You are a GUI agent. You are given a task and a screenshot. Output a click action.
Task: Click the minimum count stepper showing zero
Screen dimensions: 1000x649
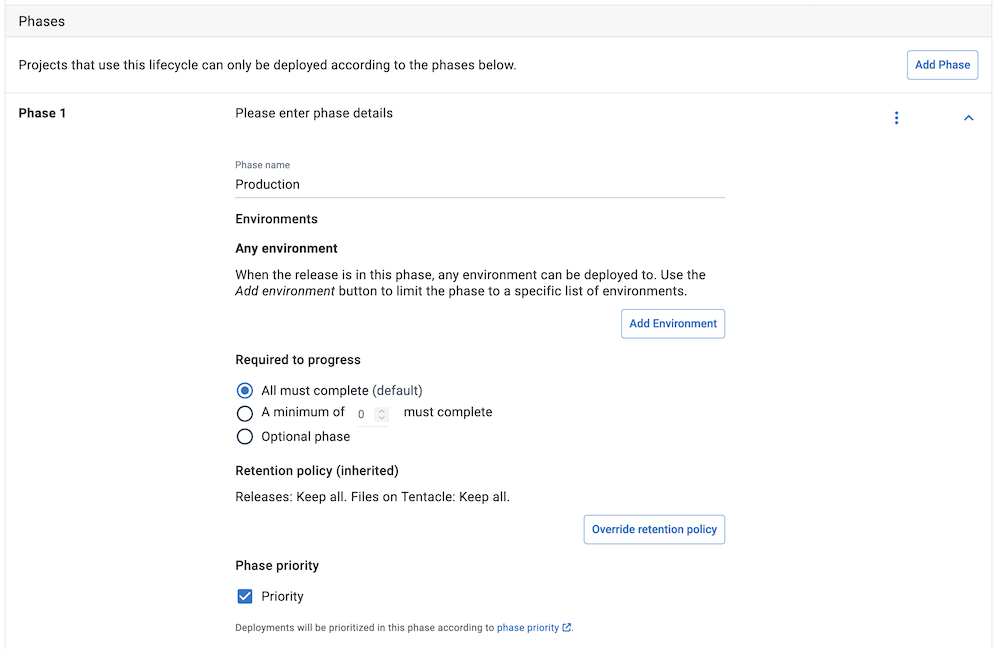[362, 413]
